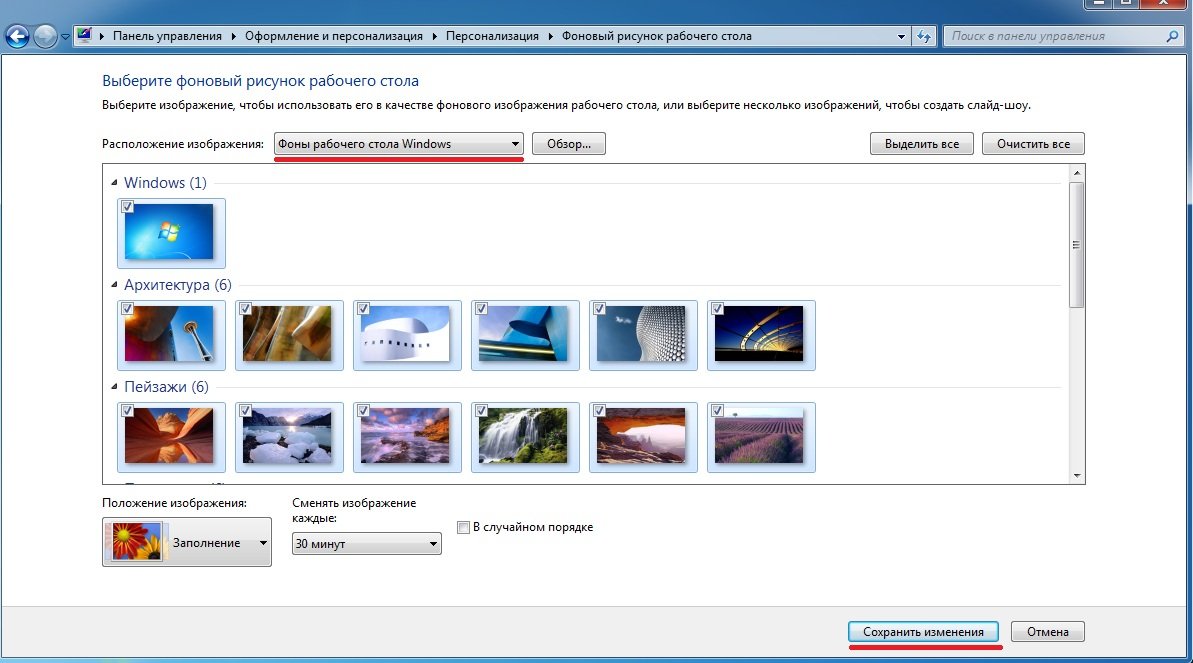Select the Space Needle architecture wallpaper
The width and height of the screenshot is (1193, 663).
coord(170,335)
